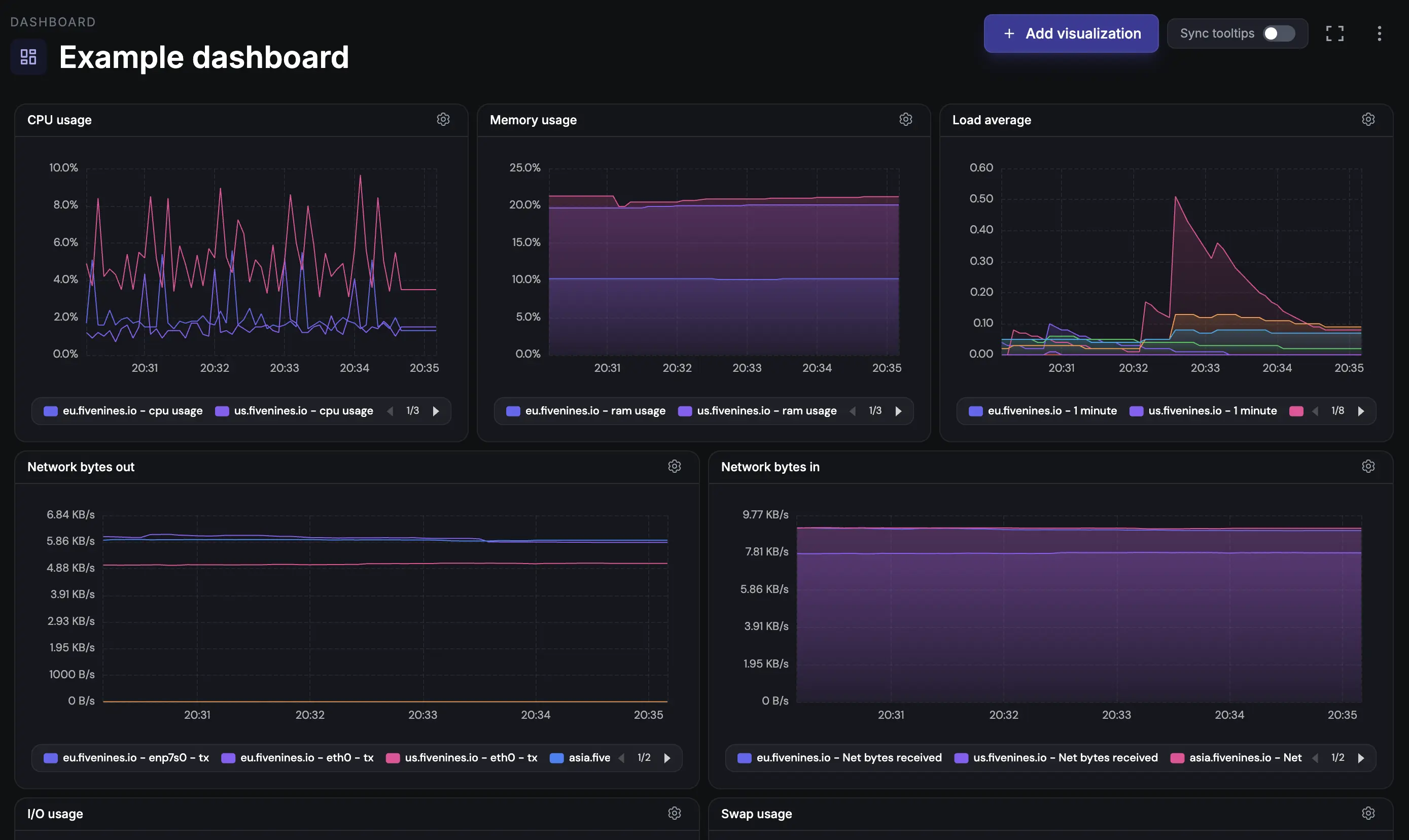Click the legend page indicator showing 1/2
This screenshot has width=1409, height=840.
tap(644, 757)
